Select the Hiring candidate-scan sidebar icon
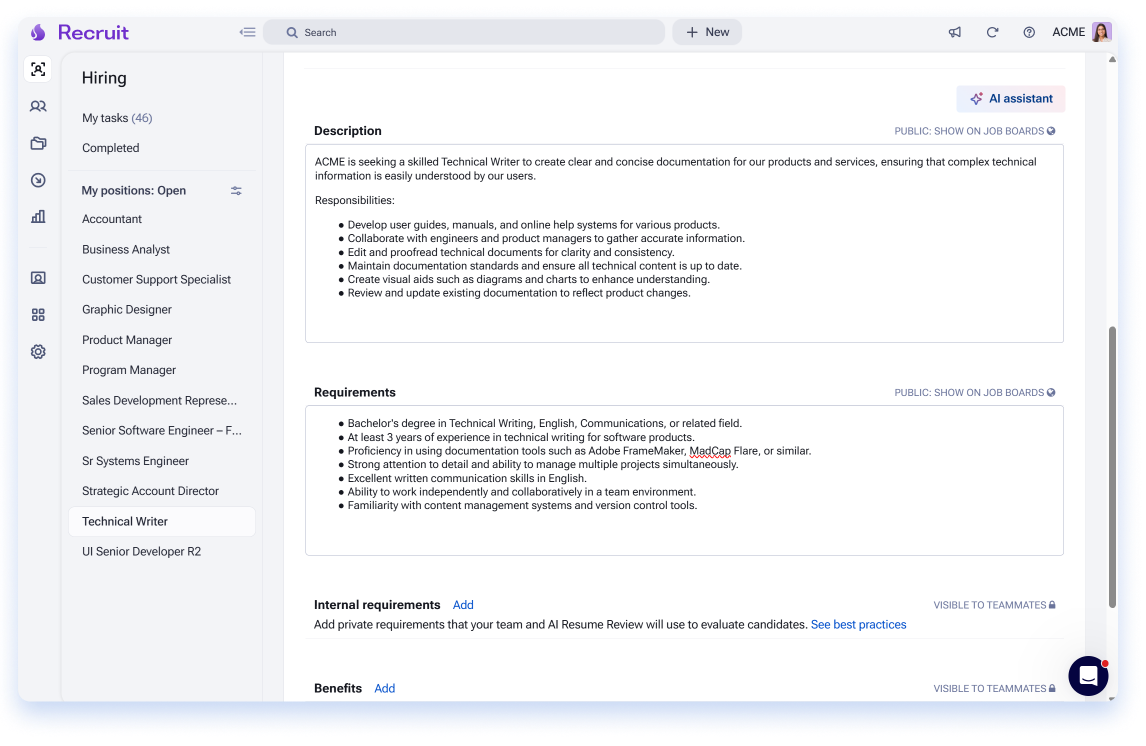This screenshot has width=1146, height=746. (38, 69)
